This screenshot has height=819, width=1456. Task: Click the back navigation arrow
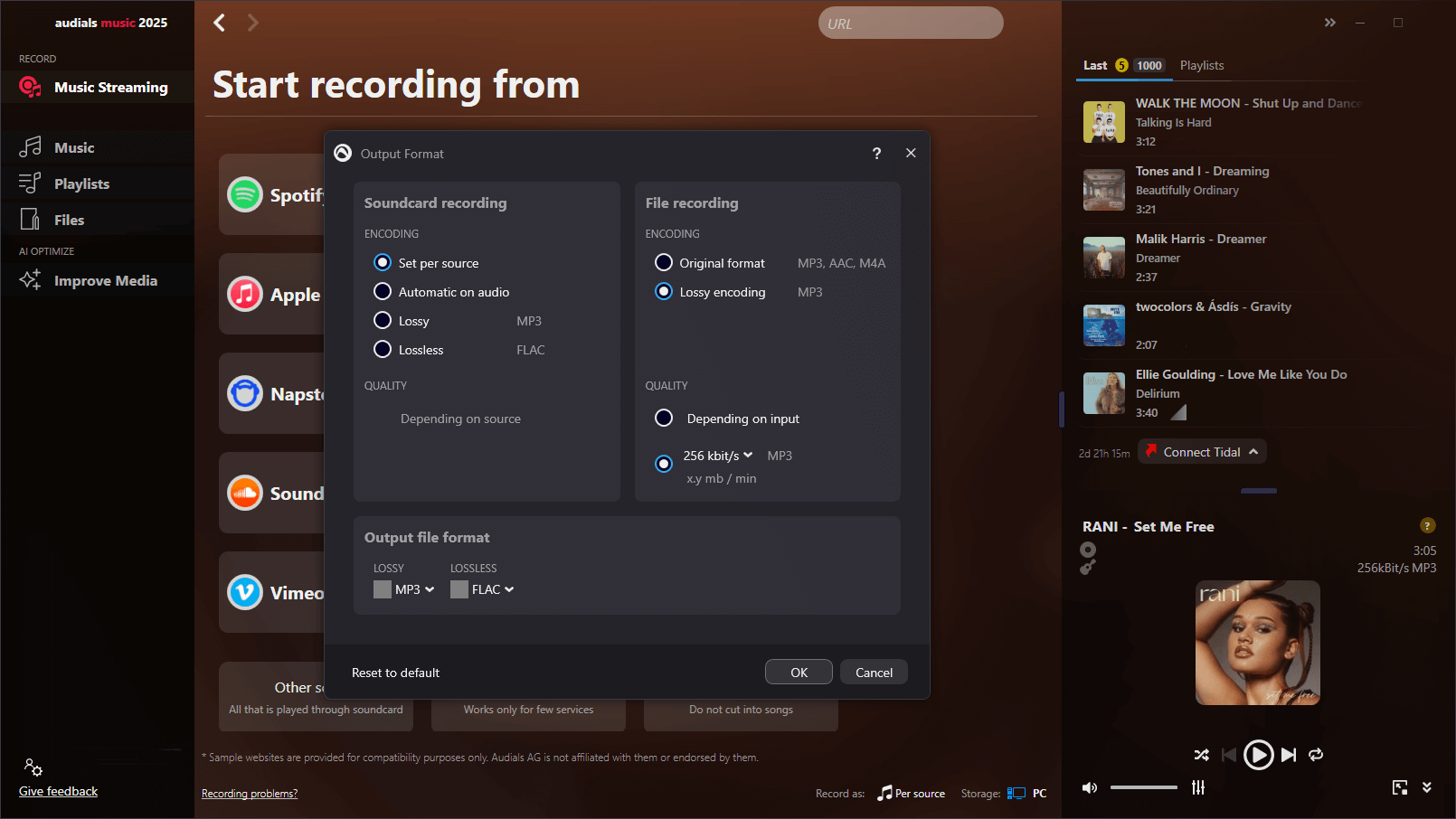(220, 23)
